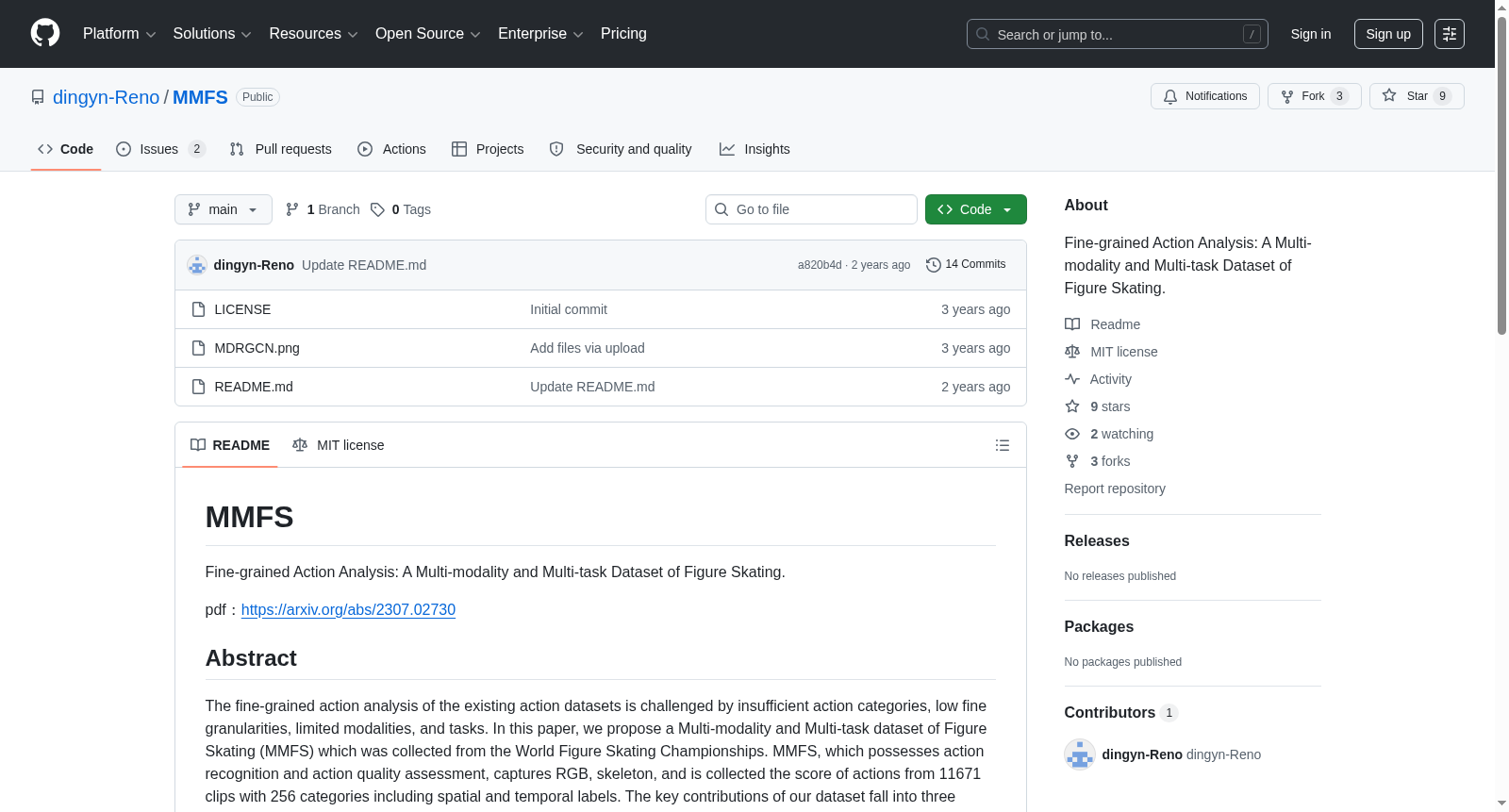Open the Insights tab
Viewport: 1509px width, 812px height.
point(754,149)
